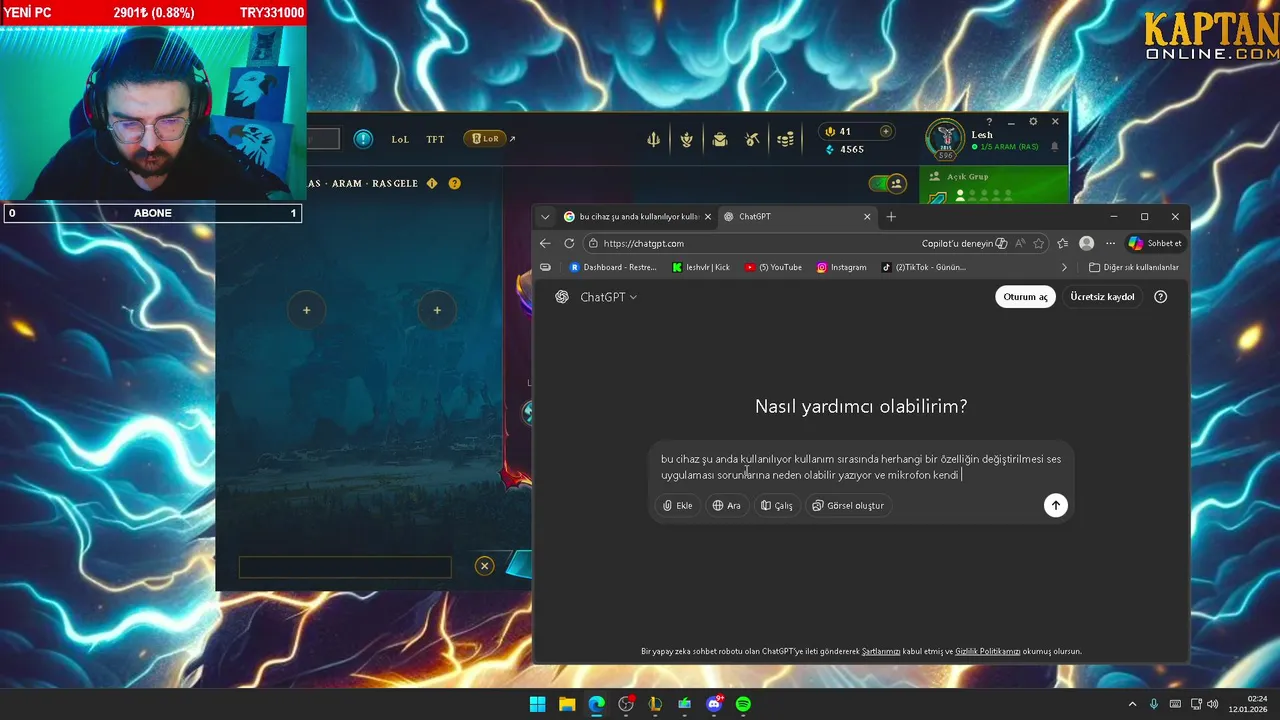Open the Gizlilik Politikamızı privacy link
This screenshot has height=720, width=1280.
pos(987,651)
